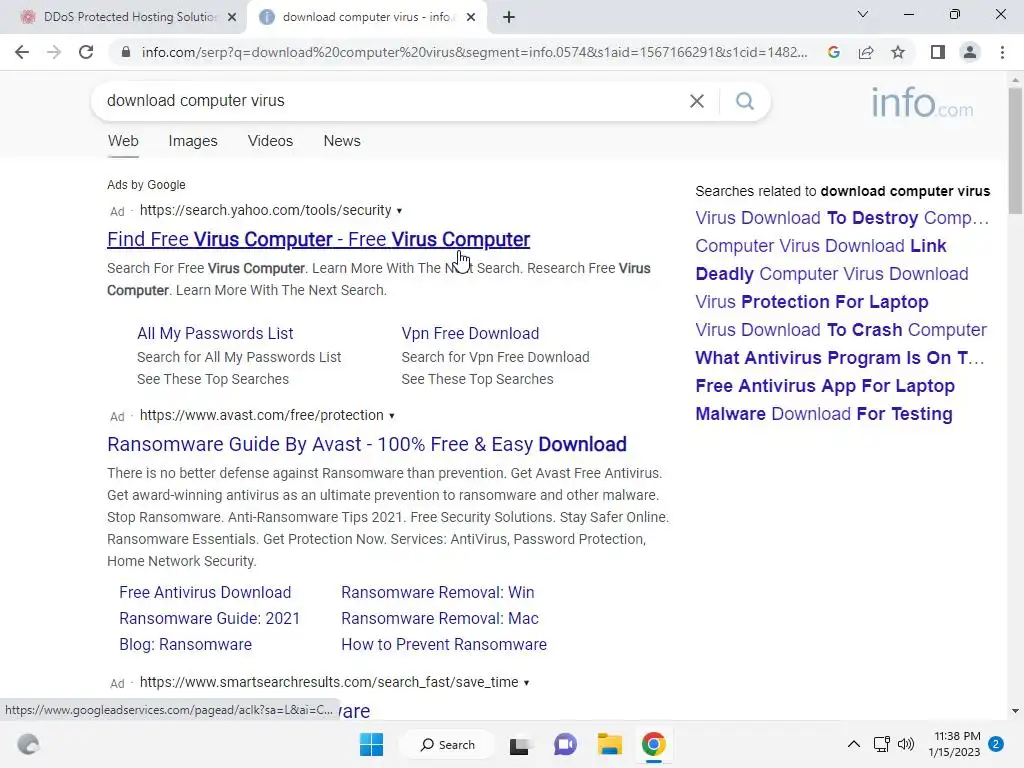Select Deadly Computer Virus Download suggestion
1024x768 pixels.
[x=831, y=274]
